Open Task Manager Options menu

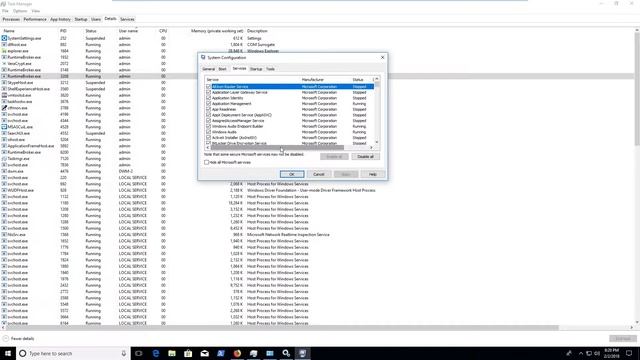20,11
